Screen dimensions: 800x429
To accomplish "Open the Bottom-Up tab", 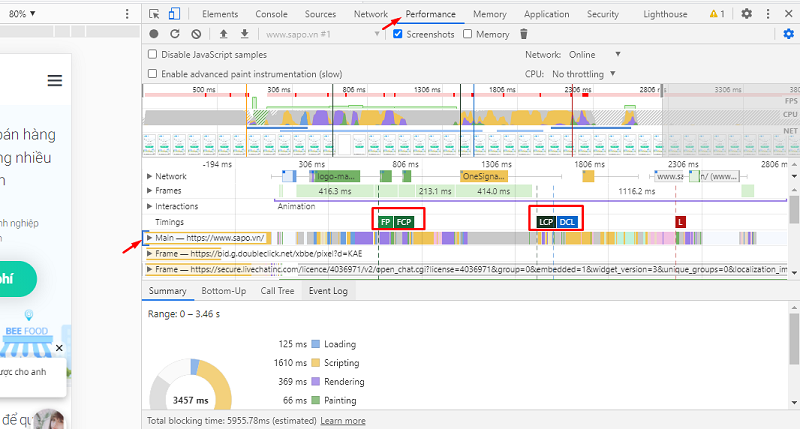I will point(223,291).
